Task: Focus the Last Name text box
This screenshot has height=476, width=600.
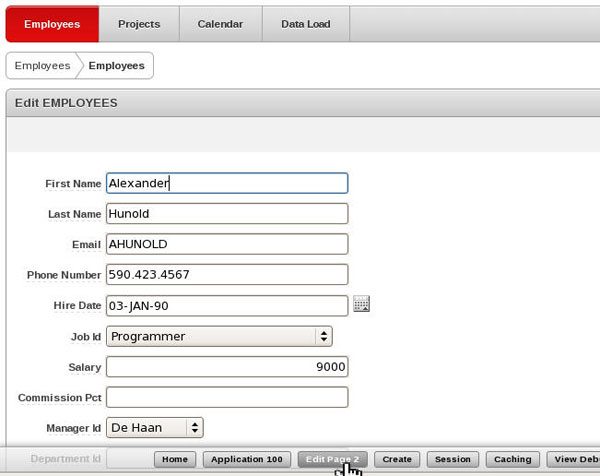Action: coord(227,214)
